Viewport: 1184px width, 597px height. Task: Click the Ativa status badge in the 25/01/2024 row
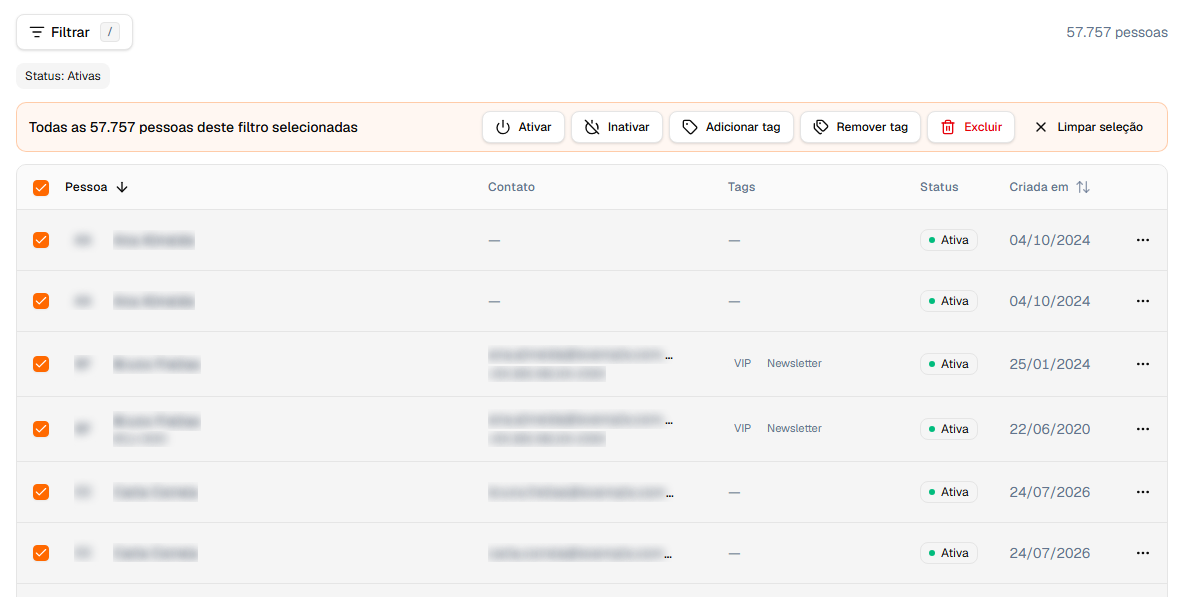pyautogui.click(x=948, y=364)
